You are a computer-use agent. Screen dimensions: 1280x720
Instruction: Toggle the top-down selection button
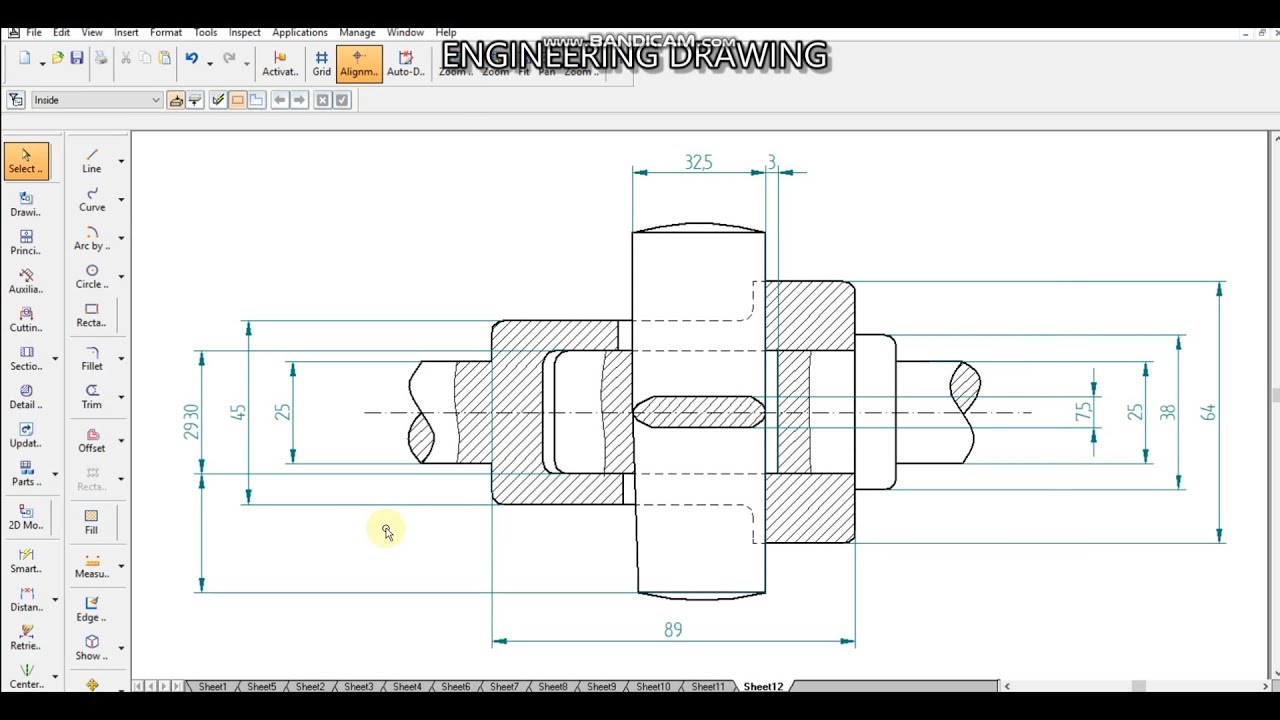point(176,100)
